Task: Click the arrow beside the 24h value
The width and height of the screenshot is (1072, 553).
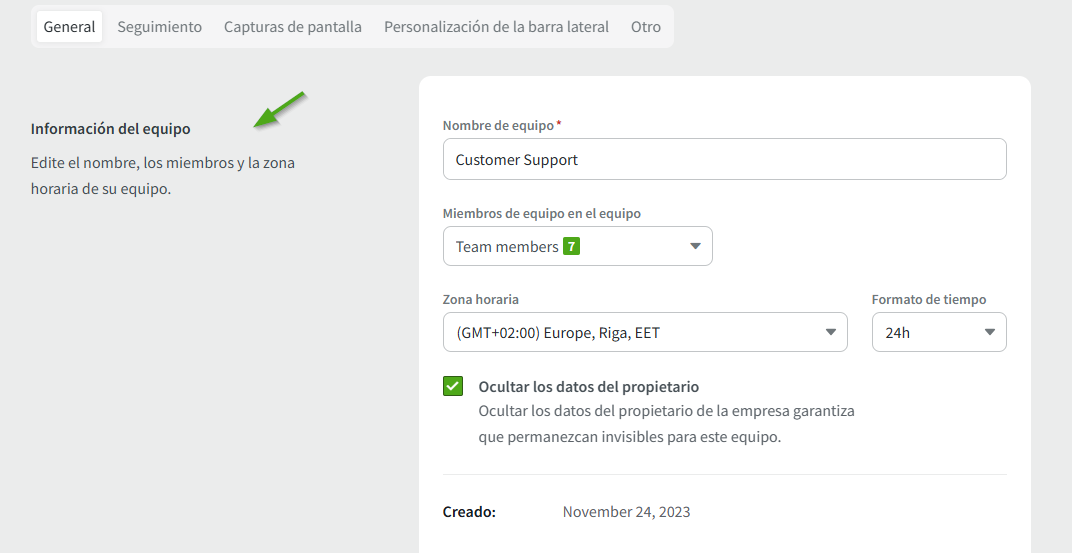Action: 990,333
